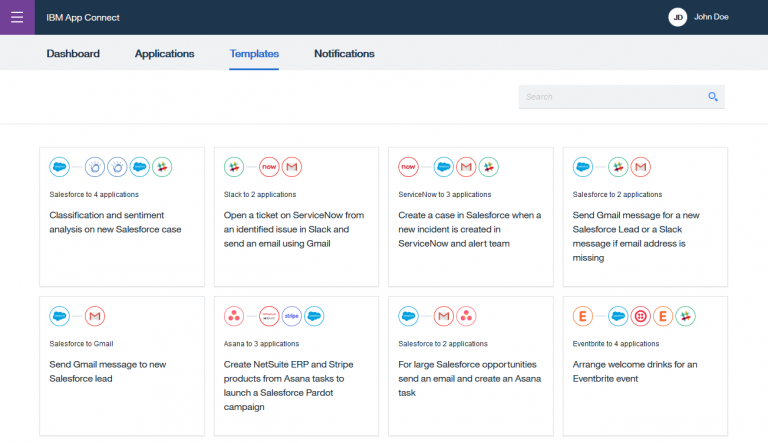Click Gmail icon in ServiceNow to 3 applications card

tap(466, 167)
